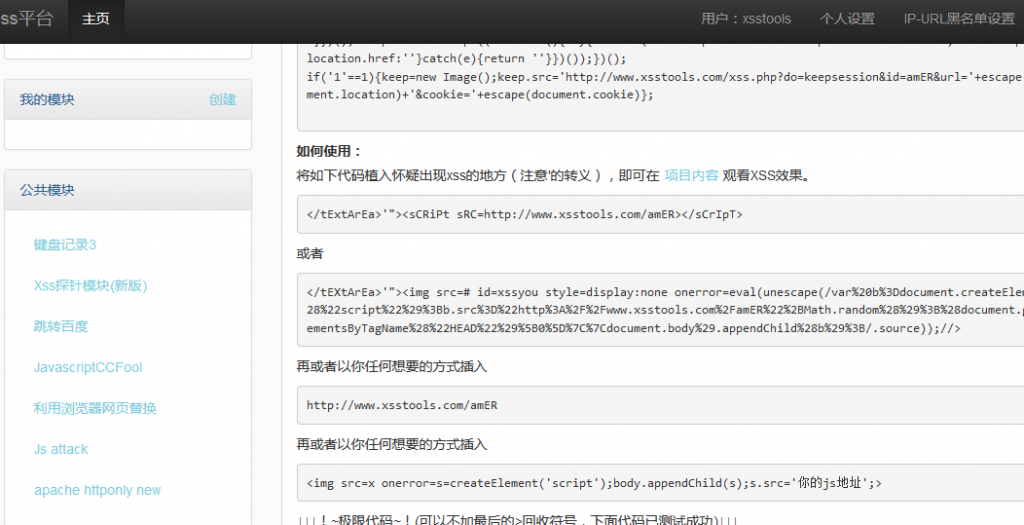Screen dimensions: 1024x525
Task: Click 创建 link in 我的模块
Action: click(223, 99)
